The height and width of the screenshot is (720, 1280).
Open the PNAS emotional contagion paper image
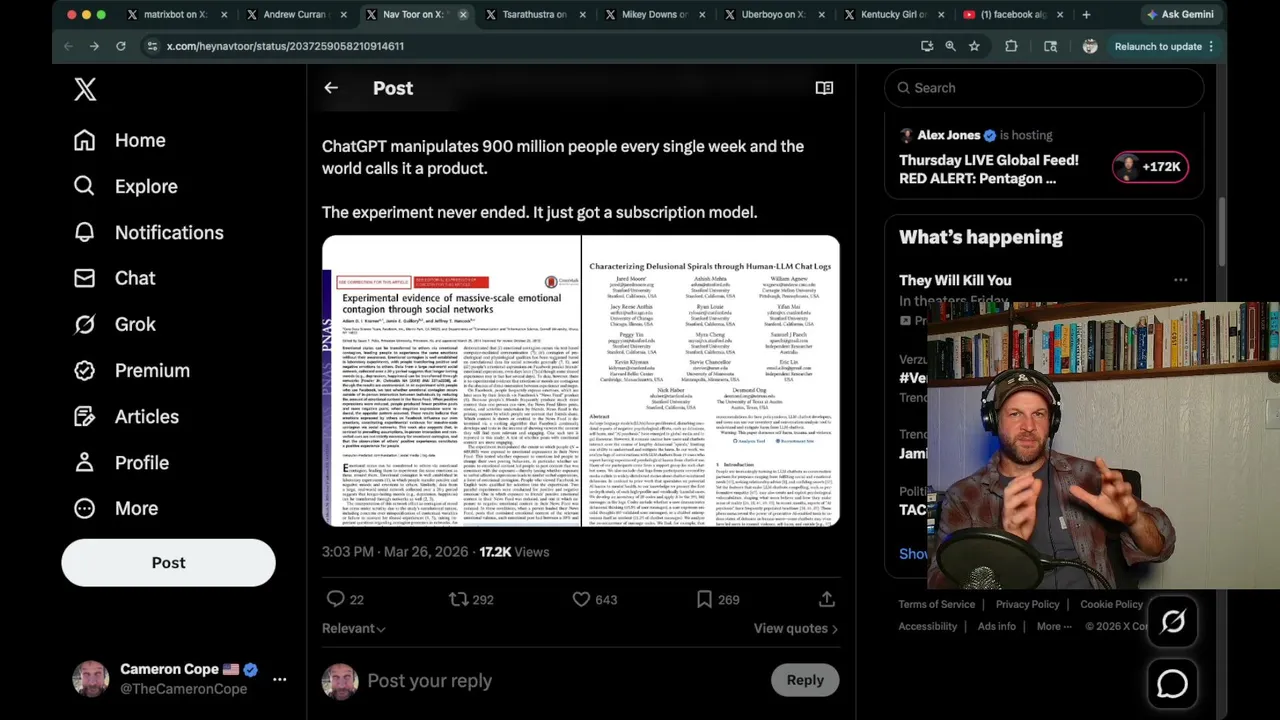451,381
